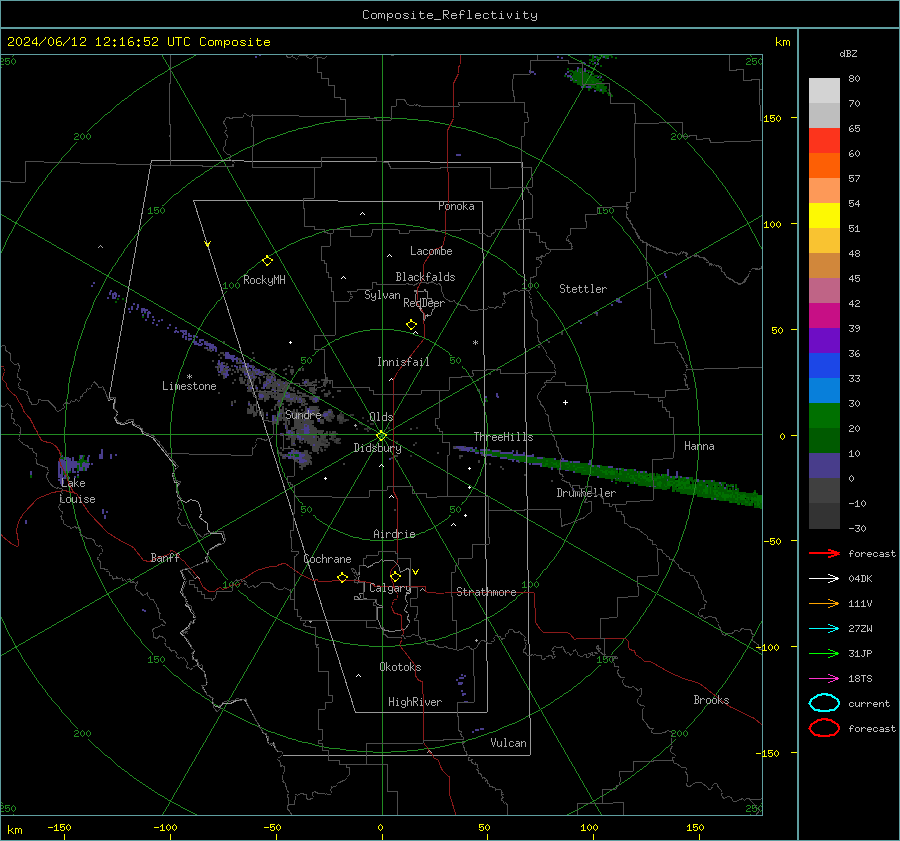Click the Strathmore town label

pyautogui.click(x=486, y=592)
